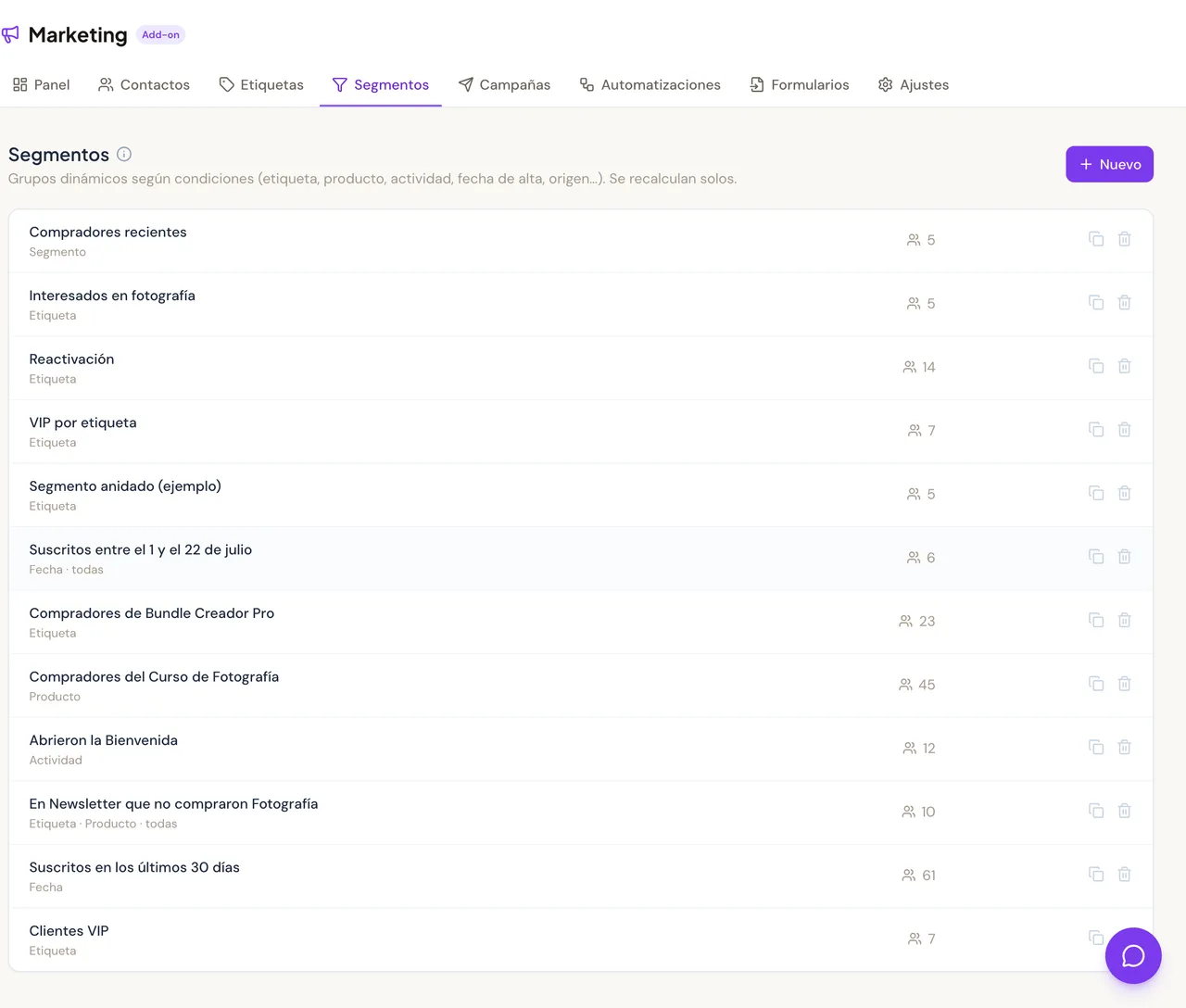Duplicate the Interesados en fotografía segment
The height and width of the screenshot is (1008, 1186).
(1096, 303)
